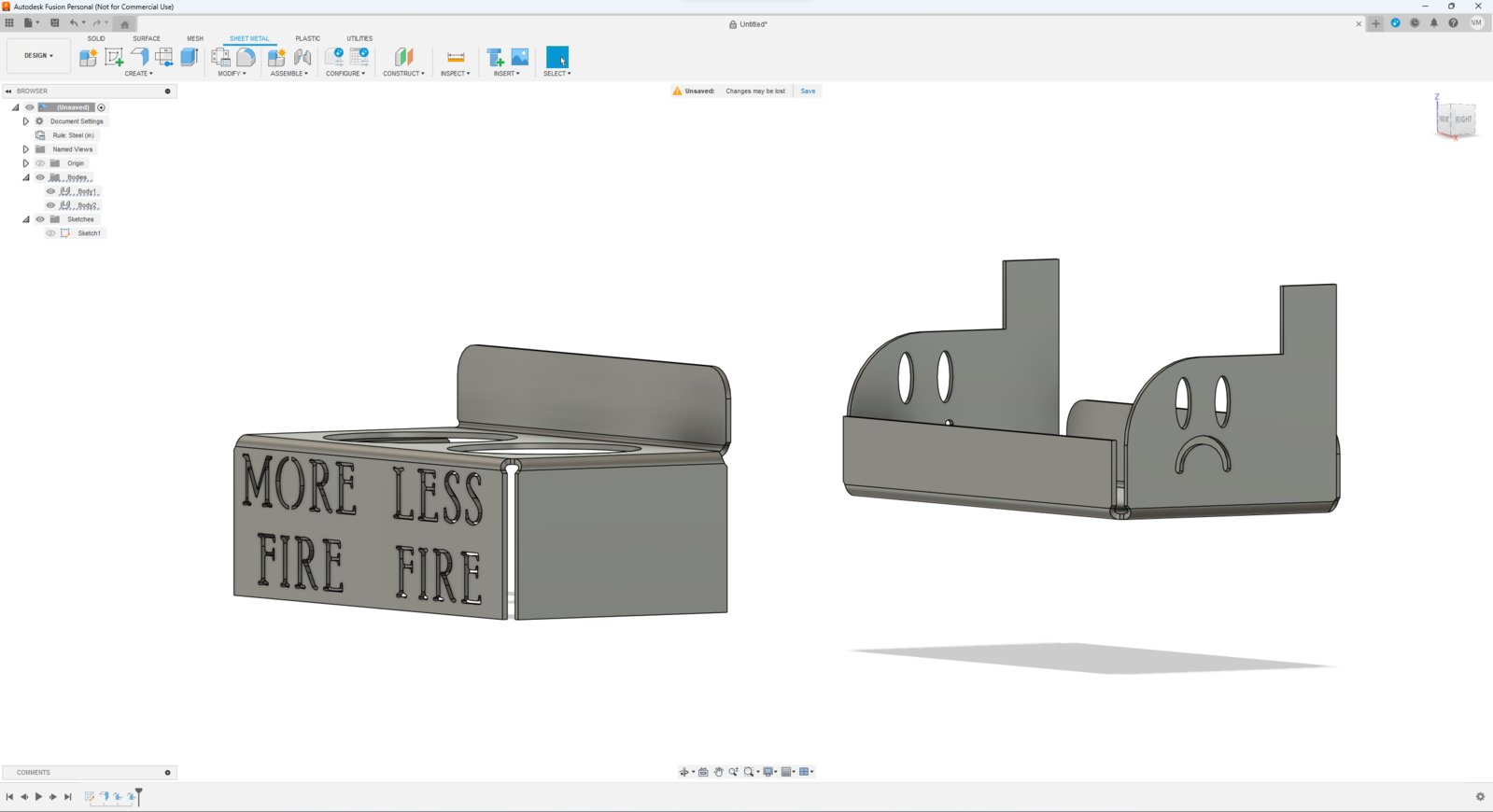1493x812 pixels.
Task: Hide the Sketches folder
Action: click(40, 219)
